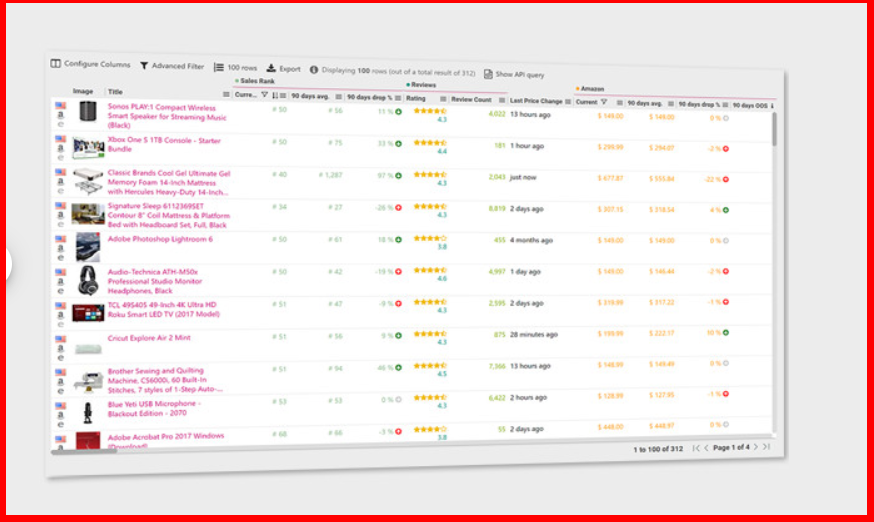Click the Brother sewing machine thumbnail
874x522 pixels.
pyautogui.click(x=88, y=381)
